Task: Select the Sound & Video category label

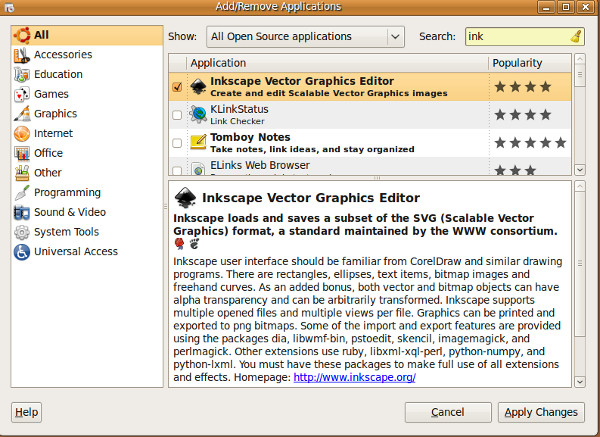Action: point(70,212)
